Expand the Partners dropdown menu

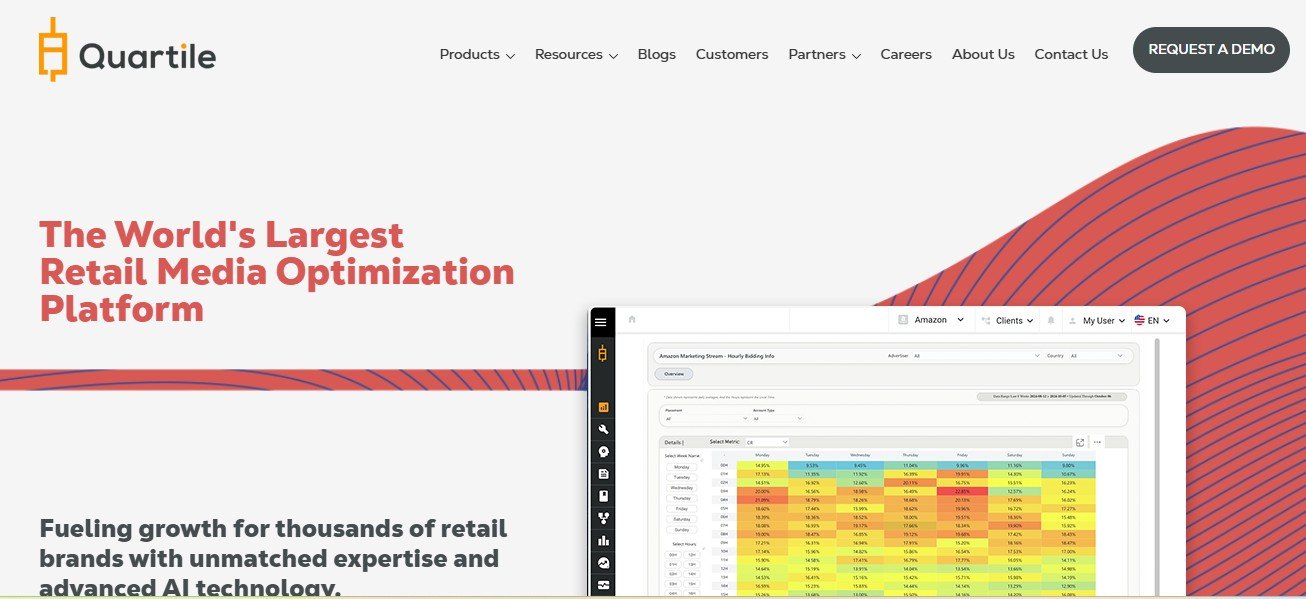[824, 55]
